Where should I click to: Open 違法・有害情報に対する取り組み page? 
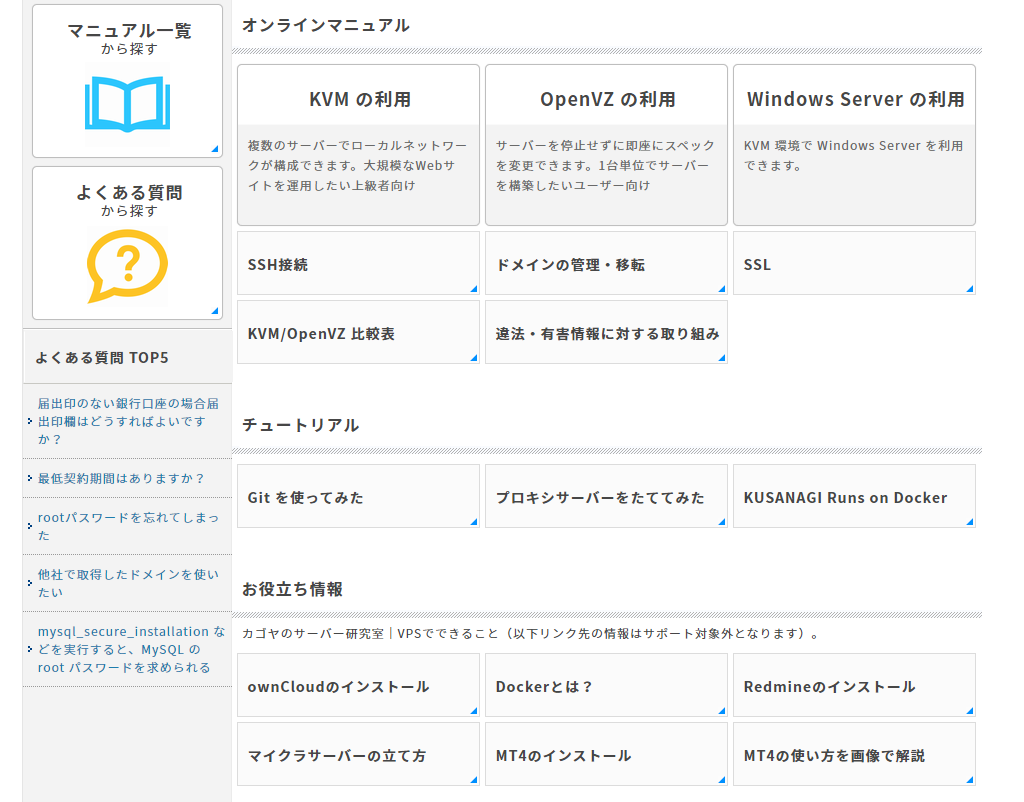tap(606, 334)
